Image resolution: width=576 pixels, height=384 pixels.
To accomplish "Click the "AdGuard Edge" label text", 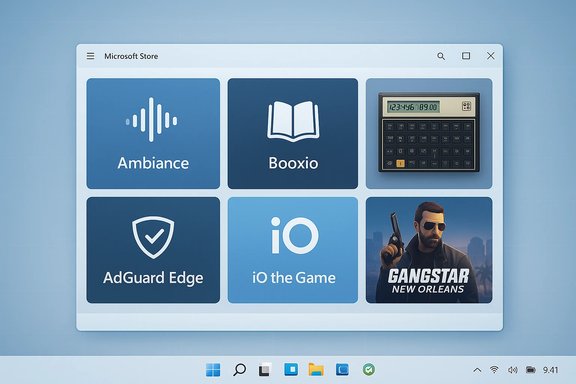I will click(x=153, y=278).
